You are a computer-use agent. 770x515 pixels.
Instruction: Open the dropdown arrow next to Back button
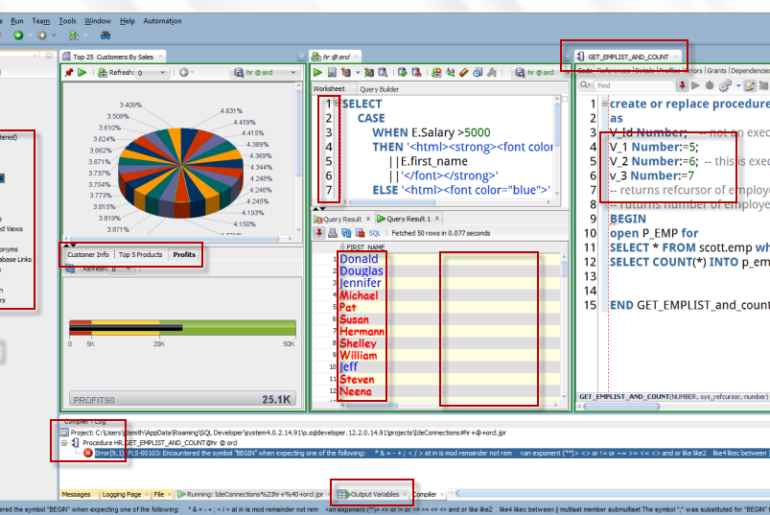pos(30,35)
